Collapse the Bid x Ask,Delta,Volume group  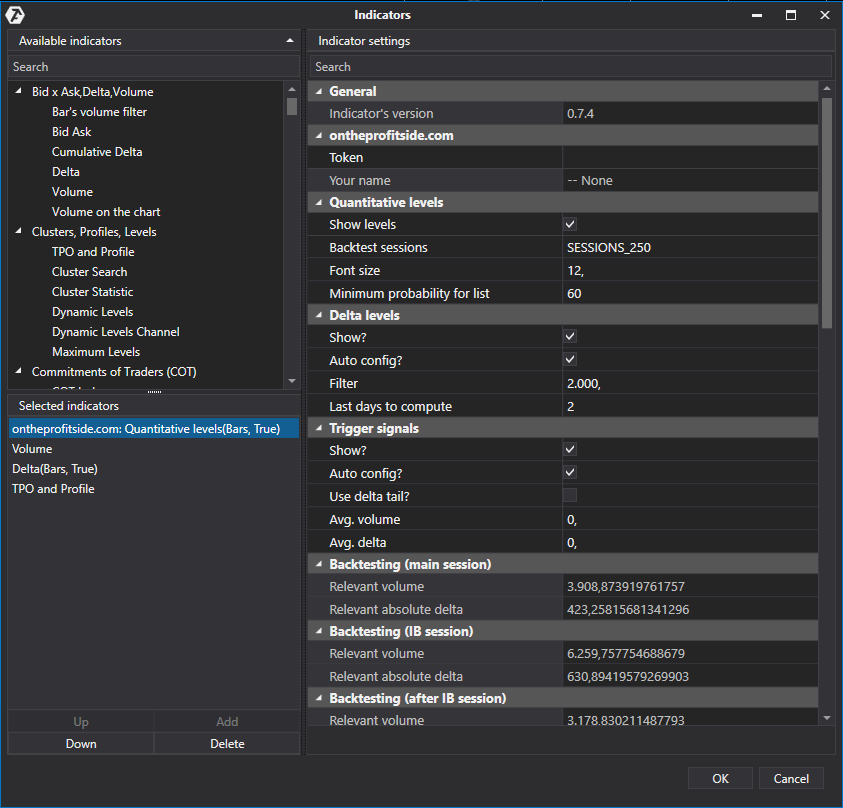point(19,91)
